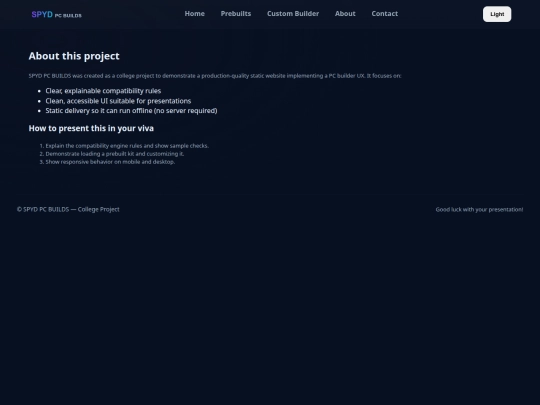Click 'Demonstrate loading a prebuilt kit' step
The height and width of the screenshot is (405, 540).
(115, 154)
